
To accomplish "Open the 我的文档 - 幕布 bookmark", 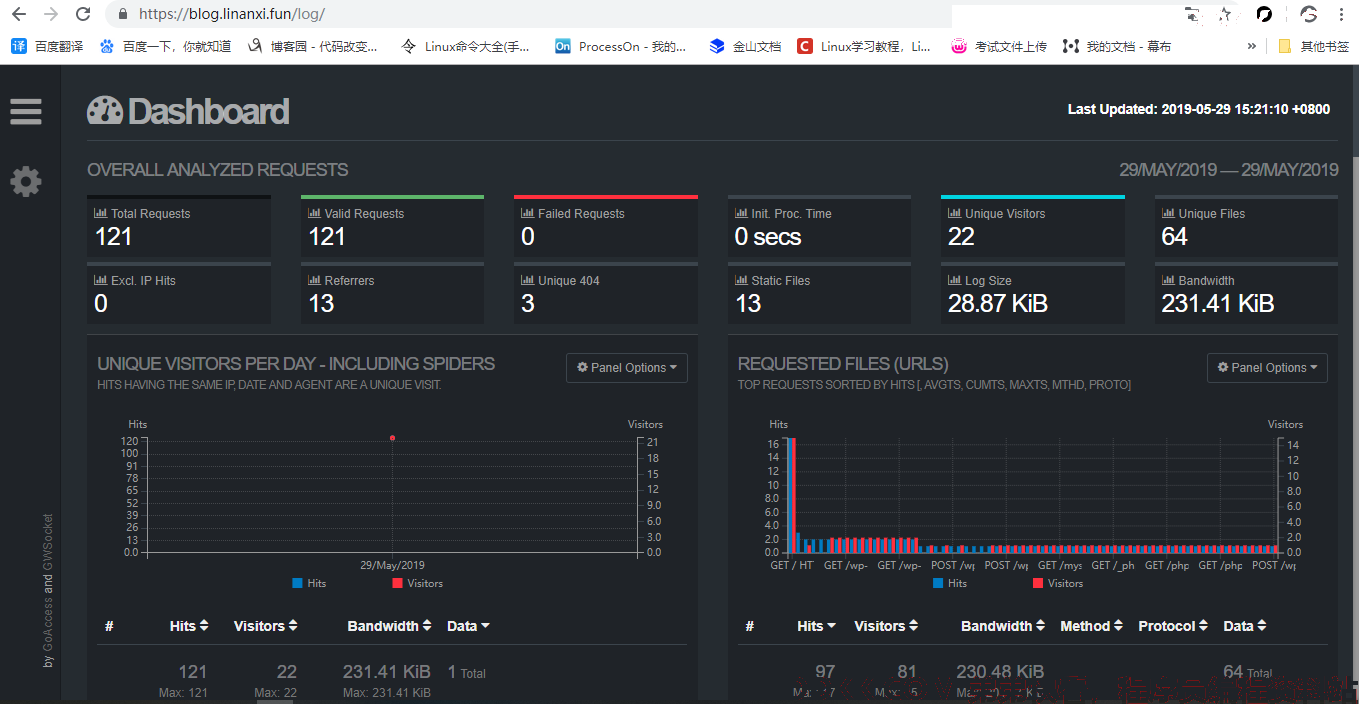I will [x=1117, y=46].
